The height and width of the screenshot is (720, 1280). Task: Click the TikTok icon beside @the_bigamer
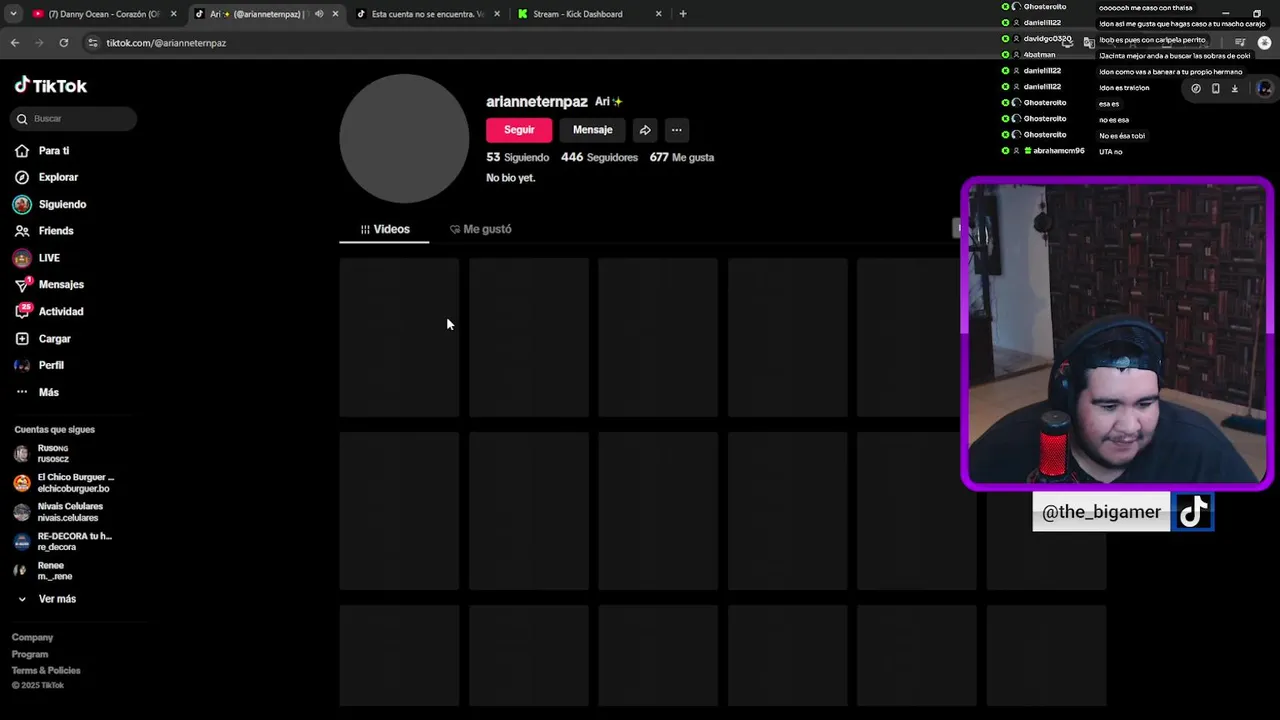pyautogui.click(x=1193, y=512)
